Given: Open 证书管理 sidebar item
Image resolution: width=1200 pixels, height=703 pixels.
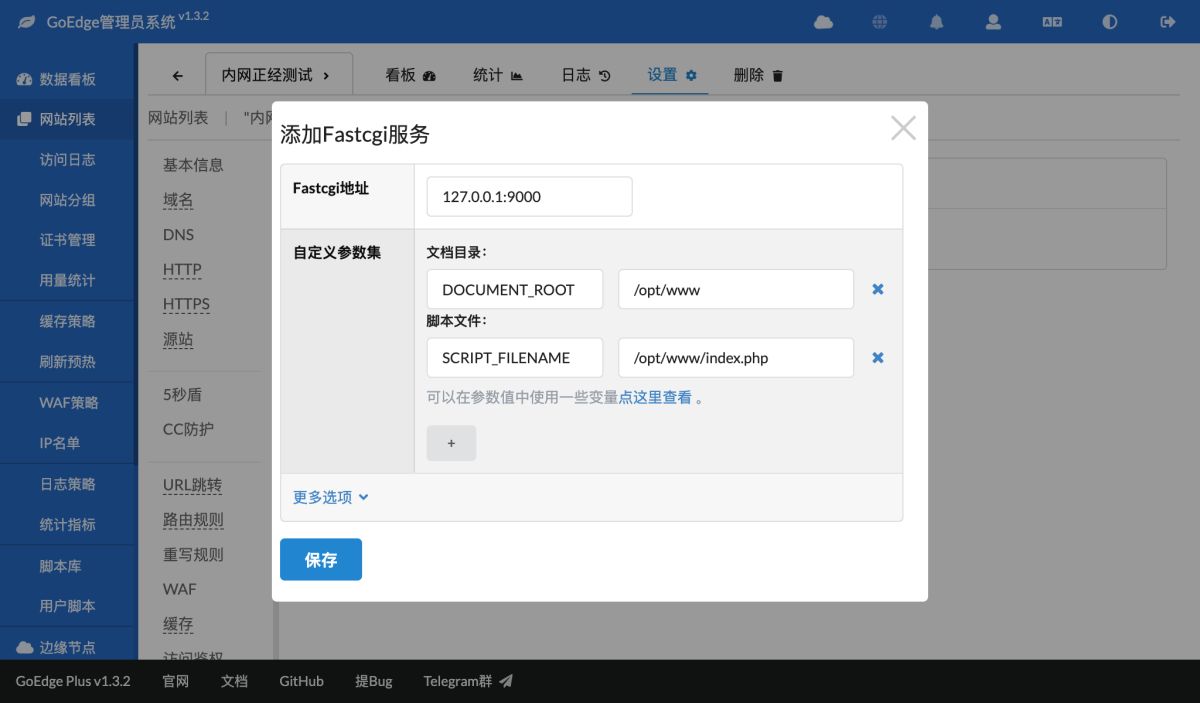Looking at the screenshot, I should coord(68,240).
